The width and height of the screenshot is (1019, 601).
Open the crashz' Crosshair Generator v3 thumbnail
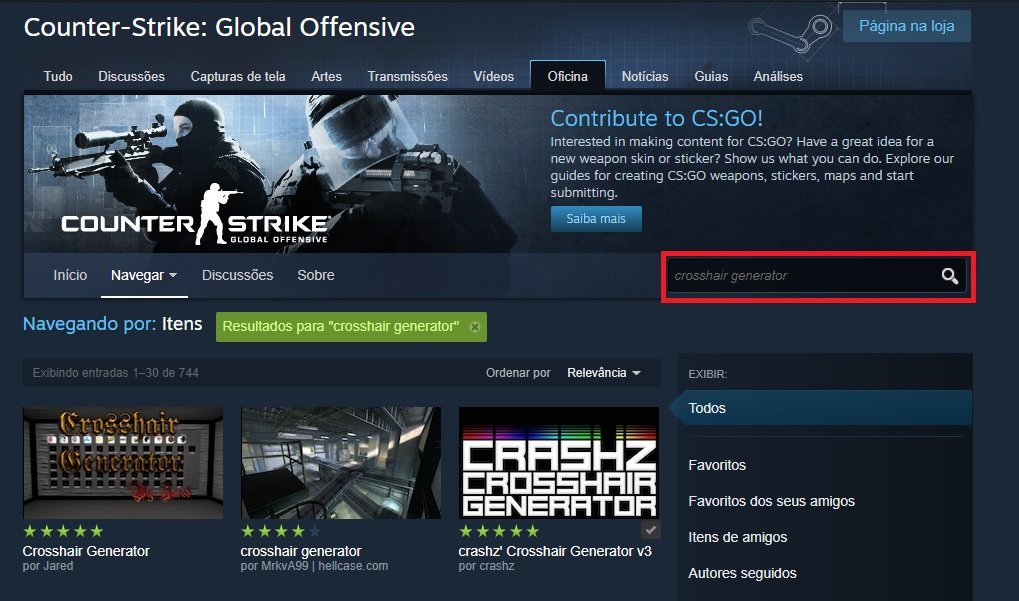pyautogui.click(x=559, y=463)
